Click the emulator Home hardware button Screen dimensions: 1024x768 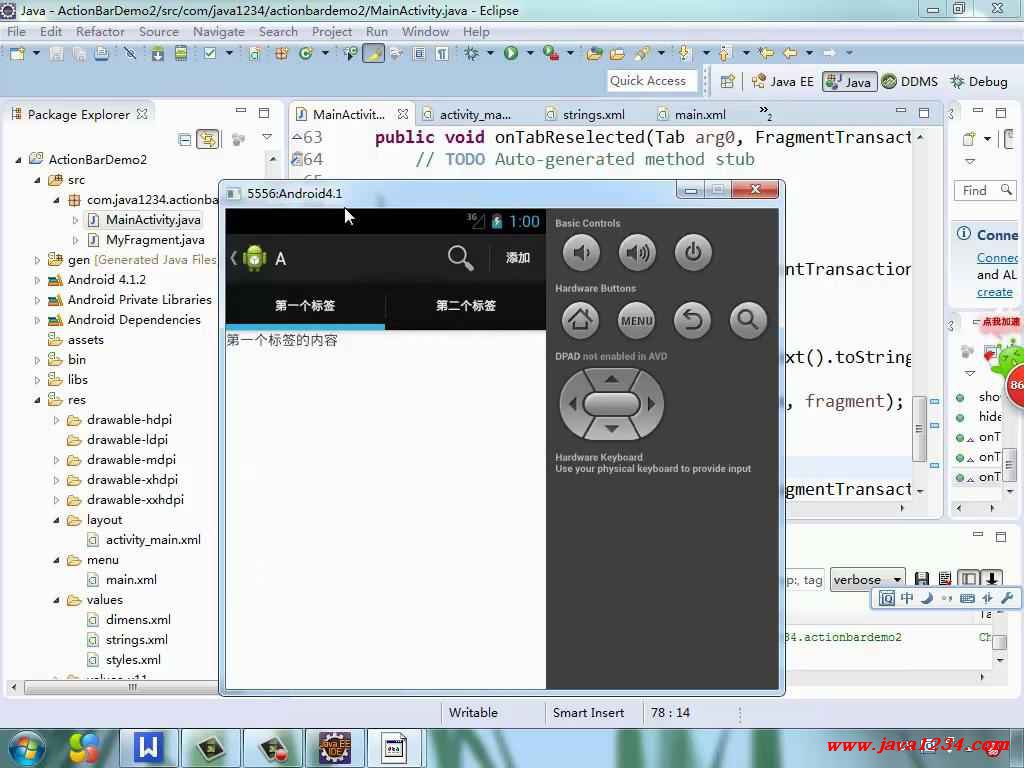point(581,320)
